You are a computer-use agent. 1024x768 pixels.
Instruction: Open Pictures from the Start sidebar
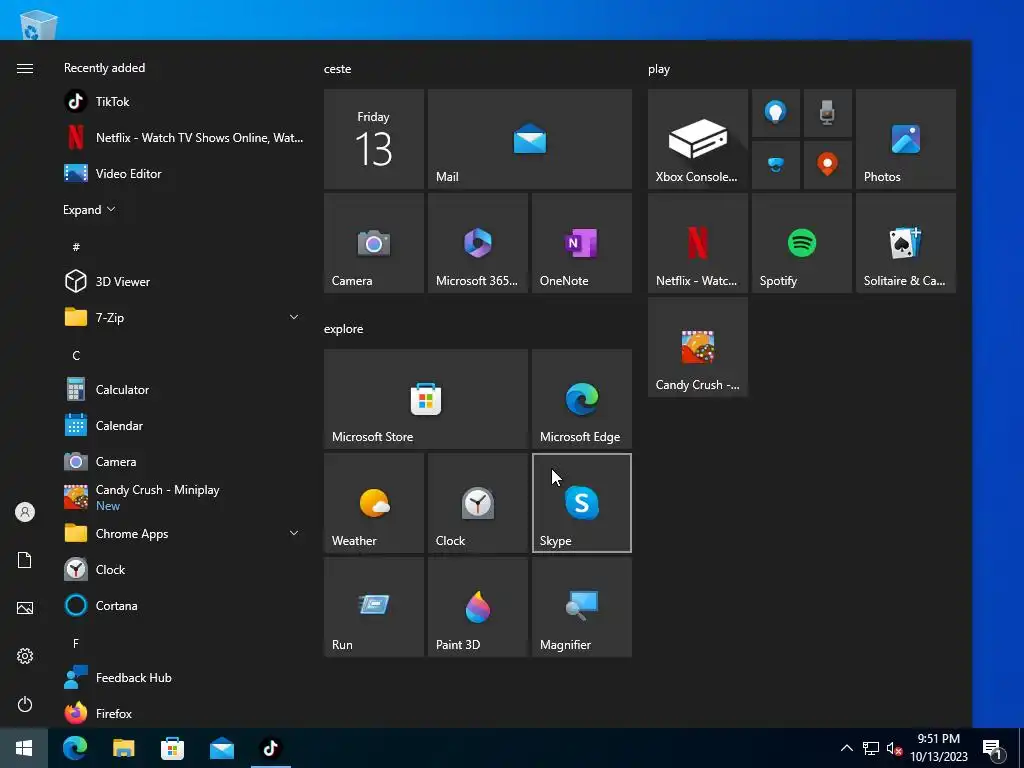click(25, 608)
